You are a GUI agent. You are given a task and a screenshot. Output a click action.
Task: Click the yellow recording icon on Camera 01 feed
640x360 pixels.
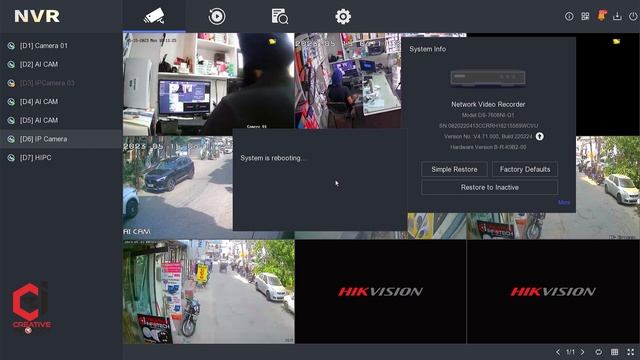(272, 41)
